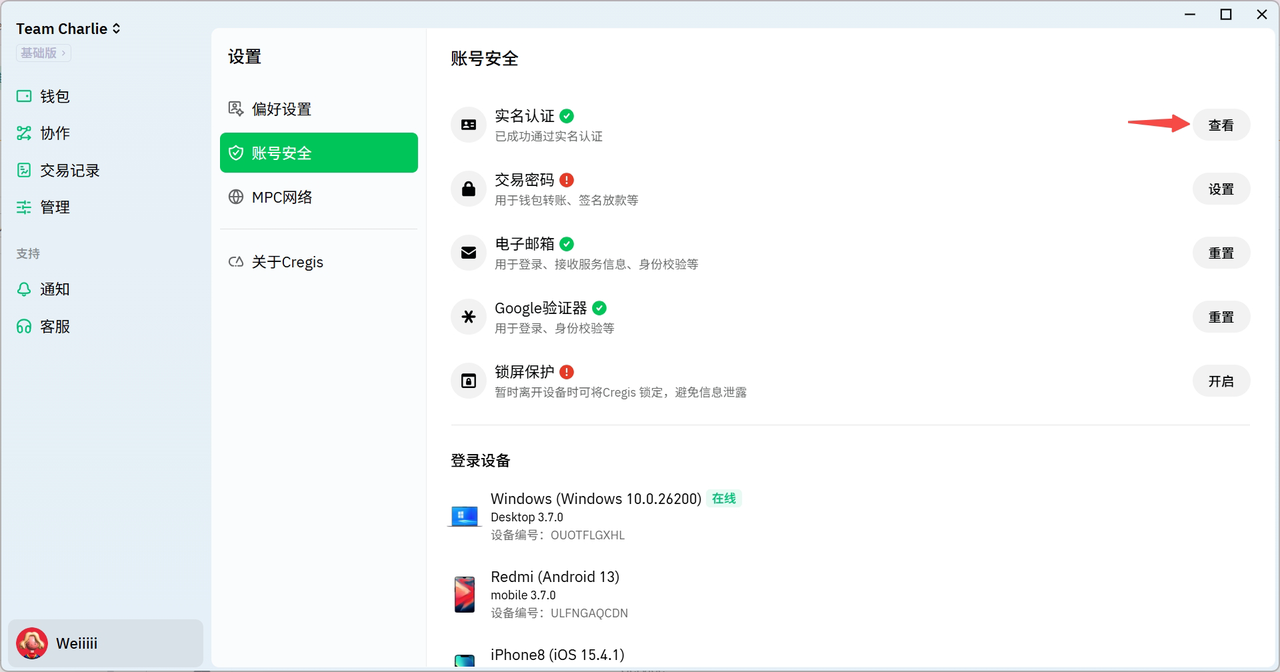Click 查看 button for real-name verification
This screenshot has height=672, width=1280.
click(x=1221, y=125)
